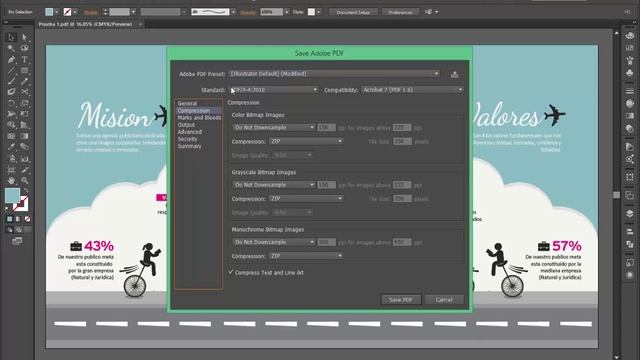Select the Zoom tool

tap(25, 180)
